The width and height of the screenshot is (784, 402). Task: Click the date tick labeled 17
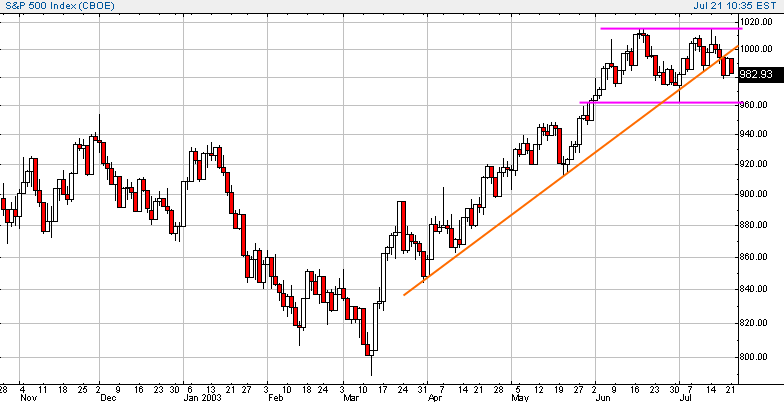(x=382, y=390)
